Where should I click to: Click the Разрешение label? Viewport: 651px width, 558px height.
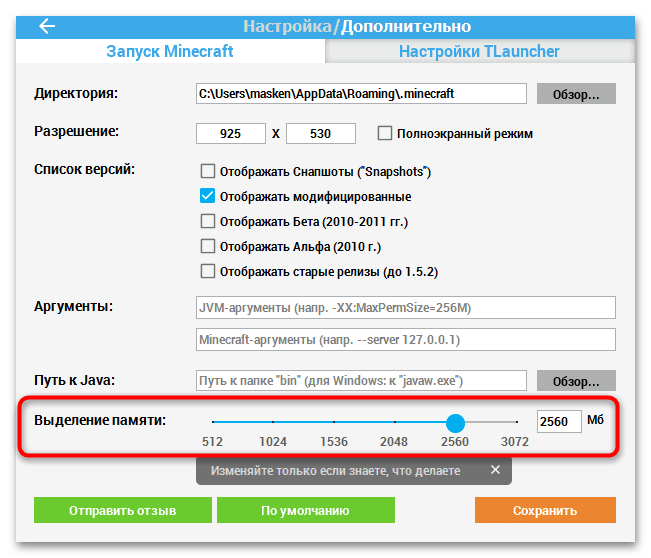pos(76,132)
